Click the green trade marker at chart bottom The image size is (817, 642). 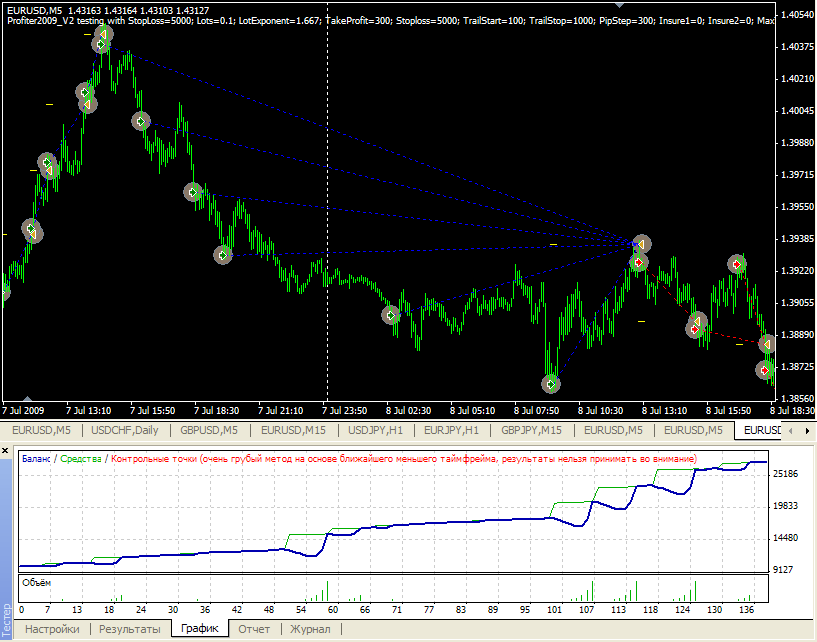click(x=551, y=383)
